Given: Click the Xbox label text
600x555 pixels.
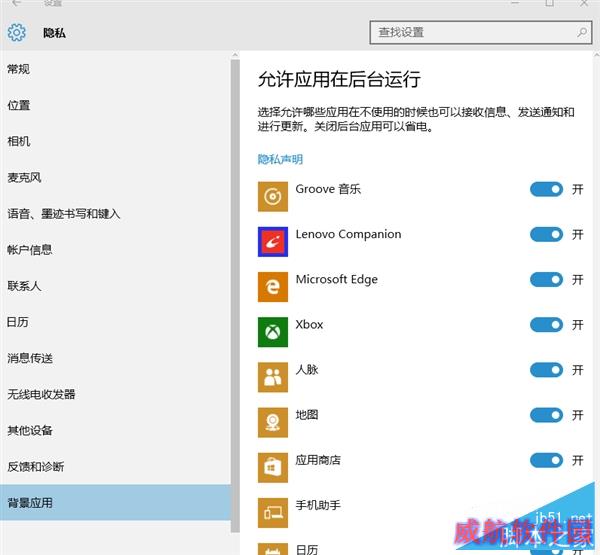Looking at the screenshot, I should [309, 325].
